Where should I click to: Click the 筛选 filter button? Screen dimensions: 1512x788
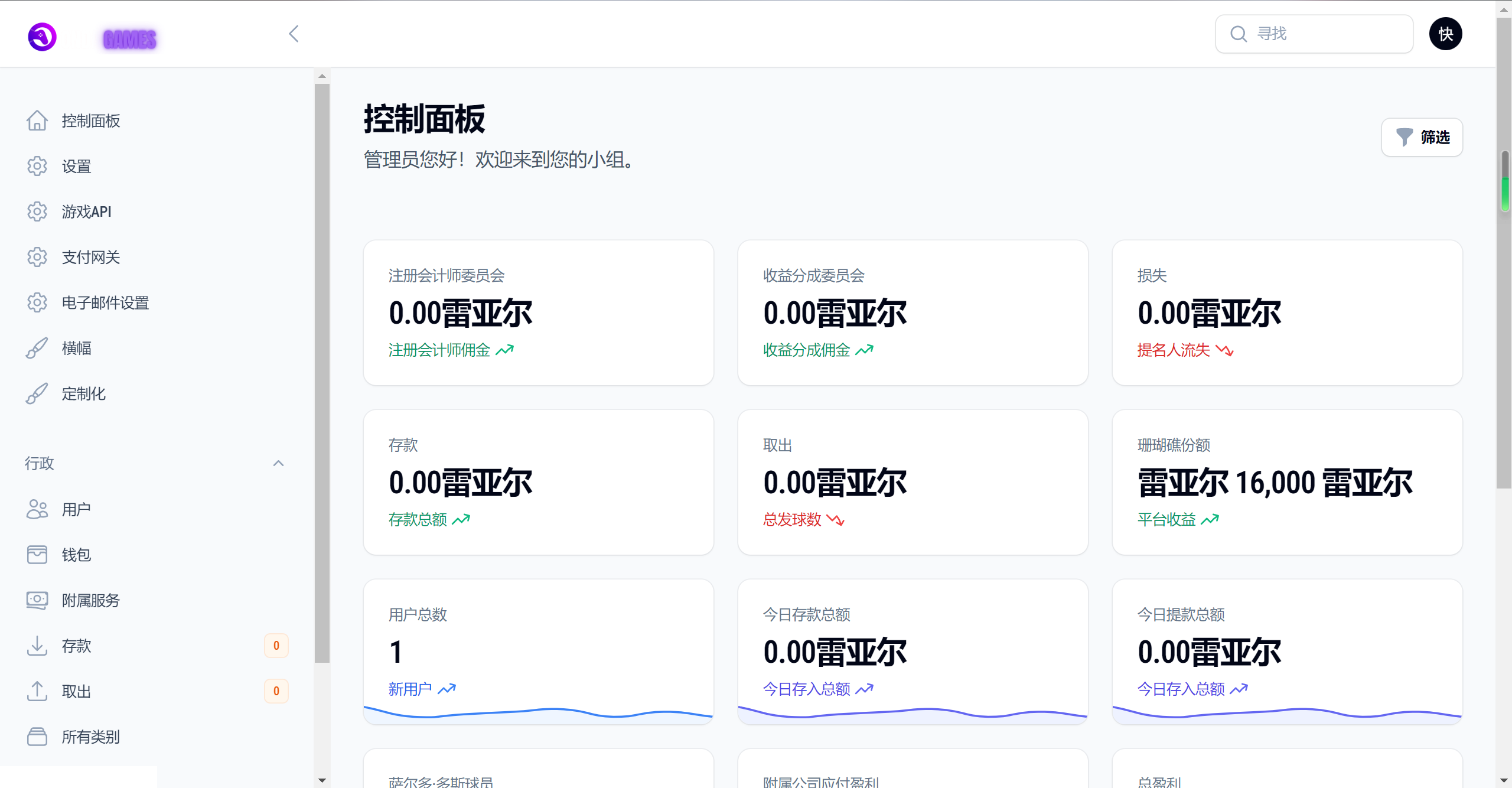click(x=1422, y=137)
